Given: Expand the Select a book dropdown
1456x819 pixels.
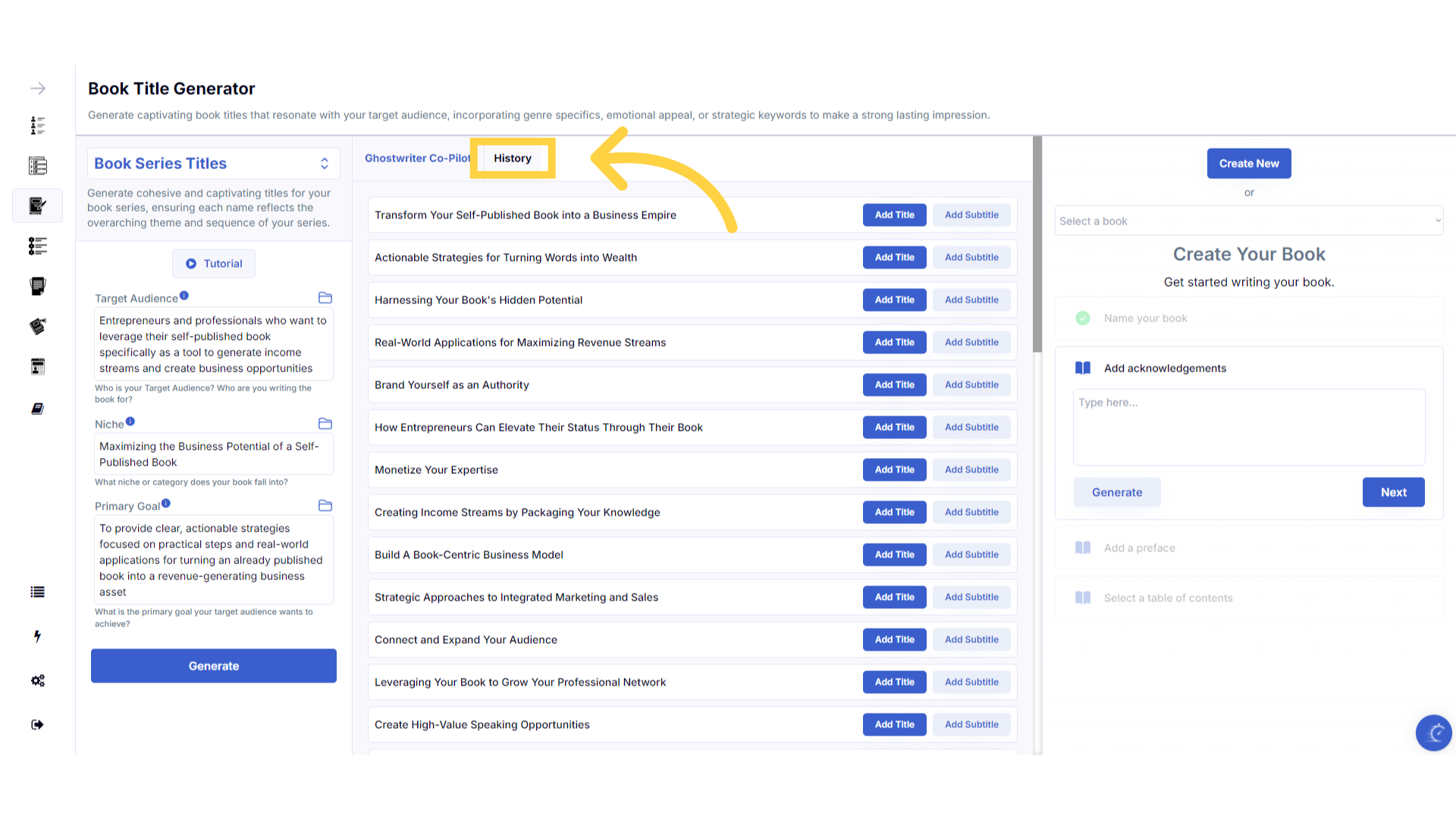Looking at the screenshot, I should [x=1249, y=221].
